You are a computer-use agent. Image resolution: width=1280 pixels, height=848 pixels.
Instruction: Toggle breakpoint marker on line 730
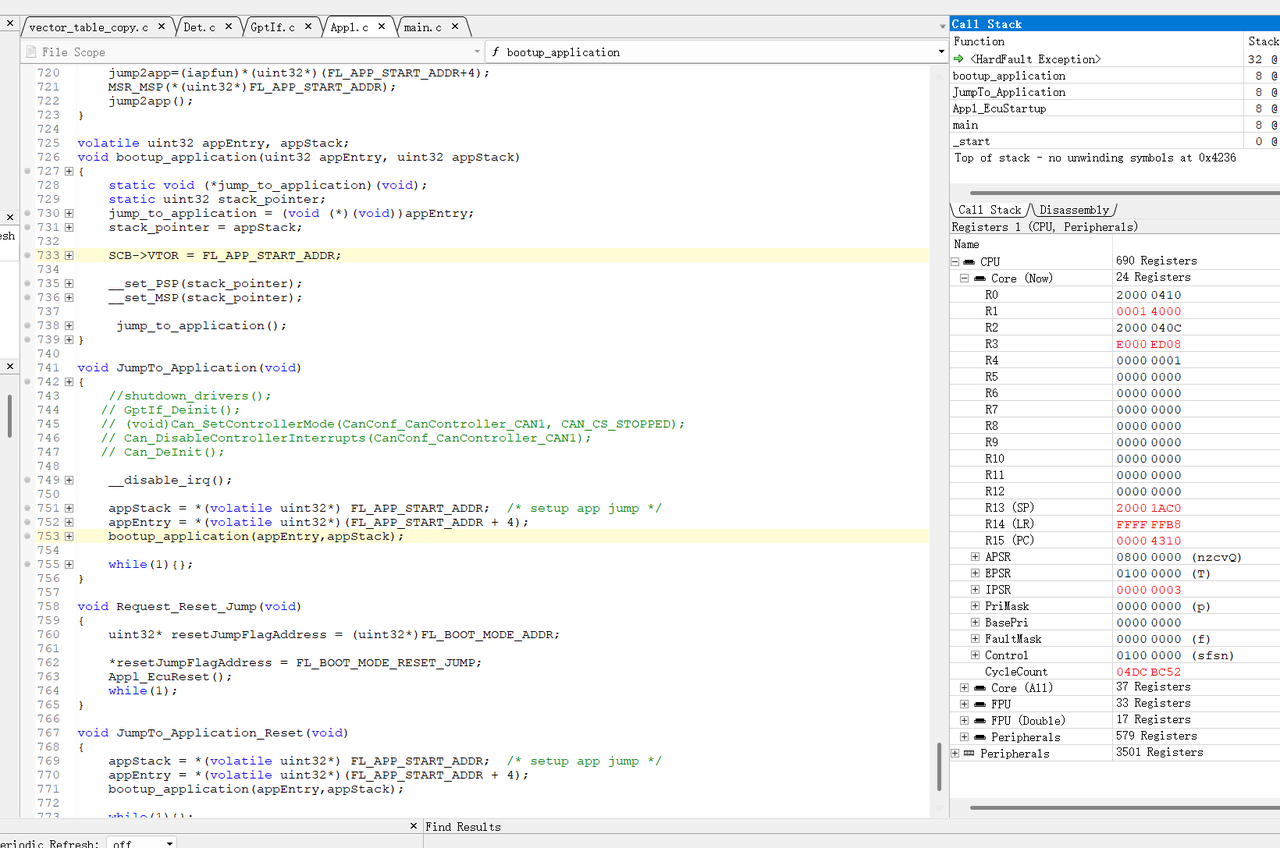click(27, 213)
